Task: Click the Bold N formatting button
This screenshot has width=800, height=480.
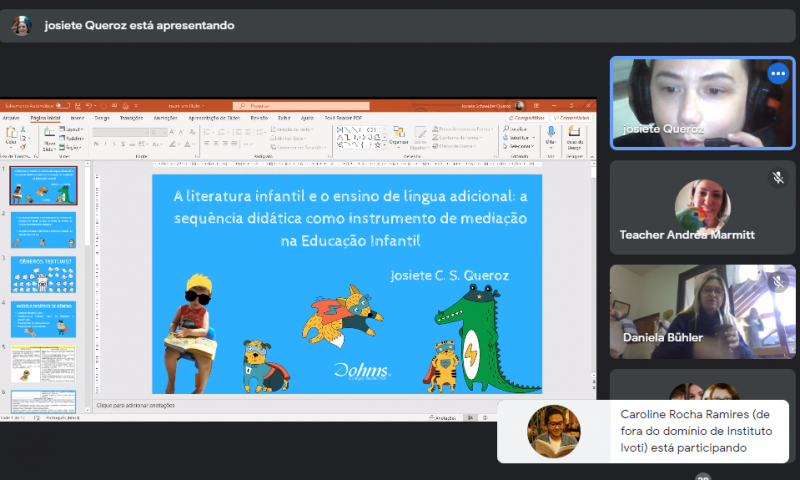Action: tap(96, 144)
